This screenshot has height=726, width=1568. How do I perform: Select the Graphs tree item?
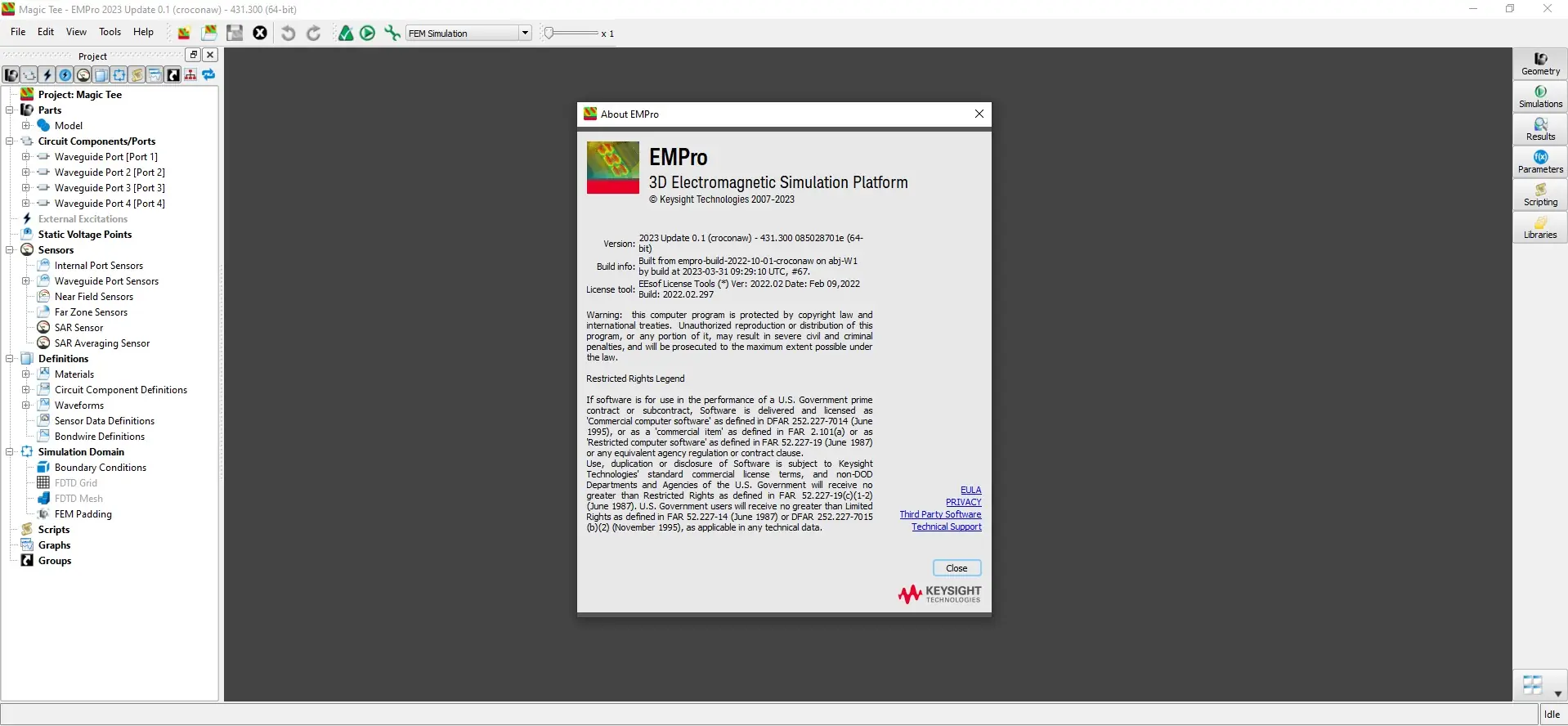coord(54,545)
